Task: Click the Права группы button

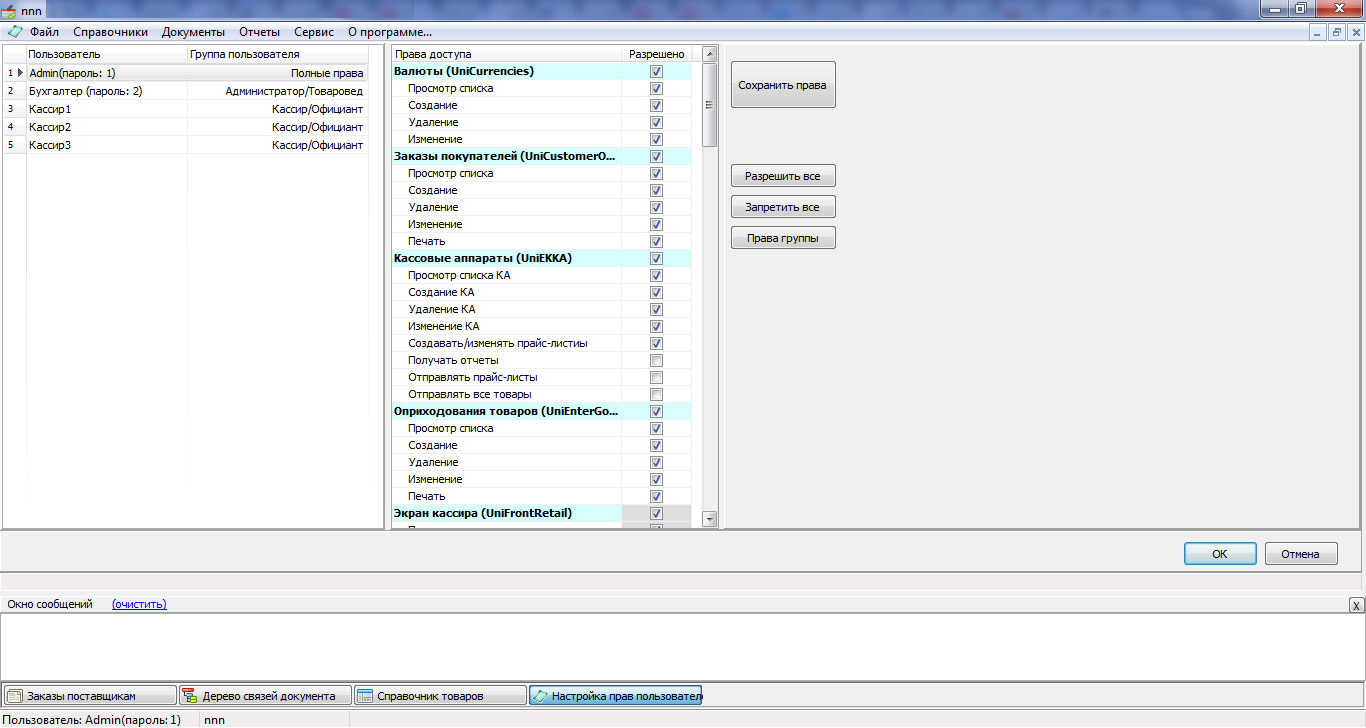Action: click(x=783, y=238)
